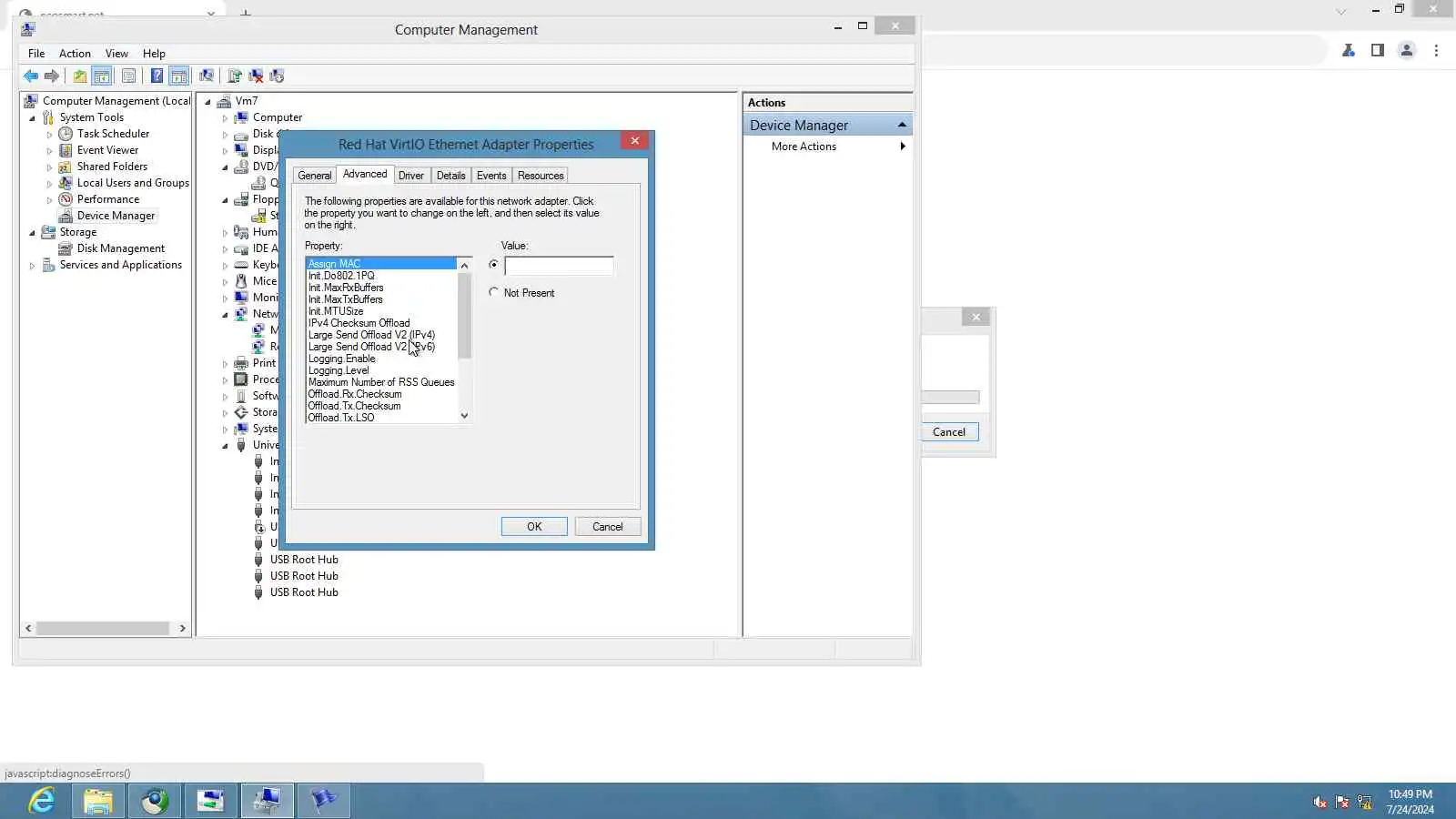Click Cancel in the background browser dialog
This screenshot has width=1456, height=819.
click(949, 432)
